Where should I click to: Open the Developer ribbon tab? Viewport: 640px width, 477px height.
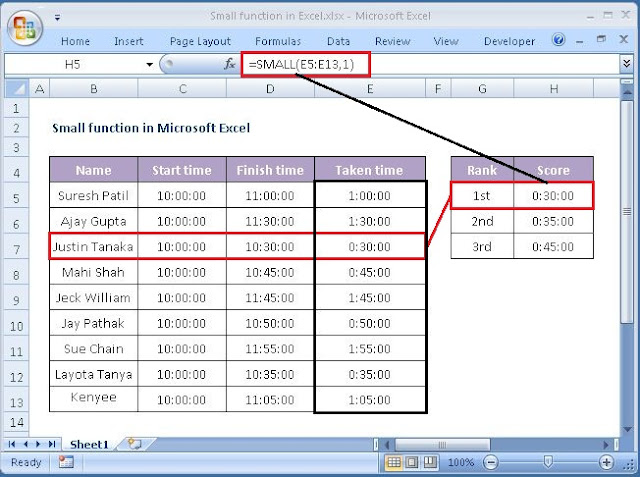(x=509, y=41)
